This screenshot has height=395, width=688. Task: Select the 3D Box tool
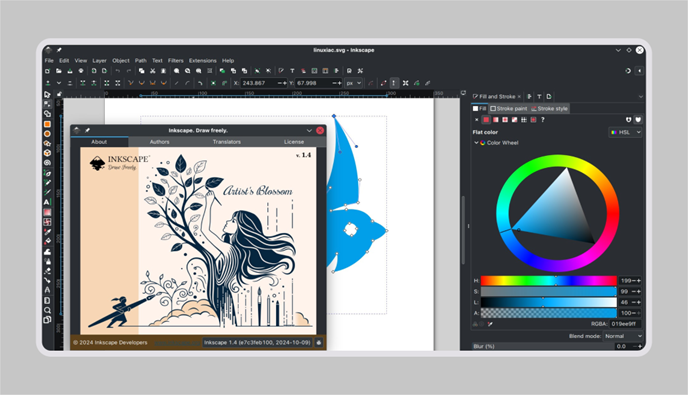tap(47, 153)
